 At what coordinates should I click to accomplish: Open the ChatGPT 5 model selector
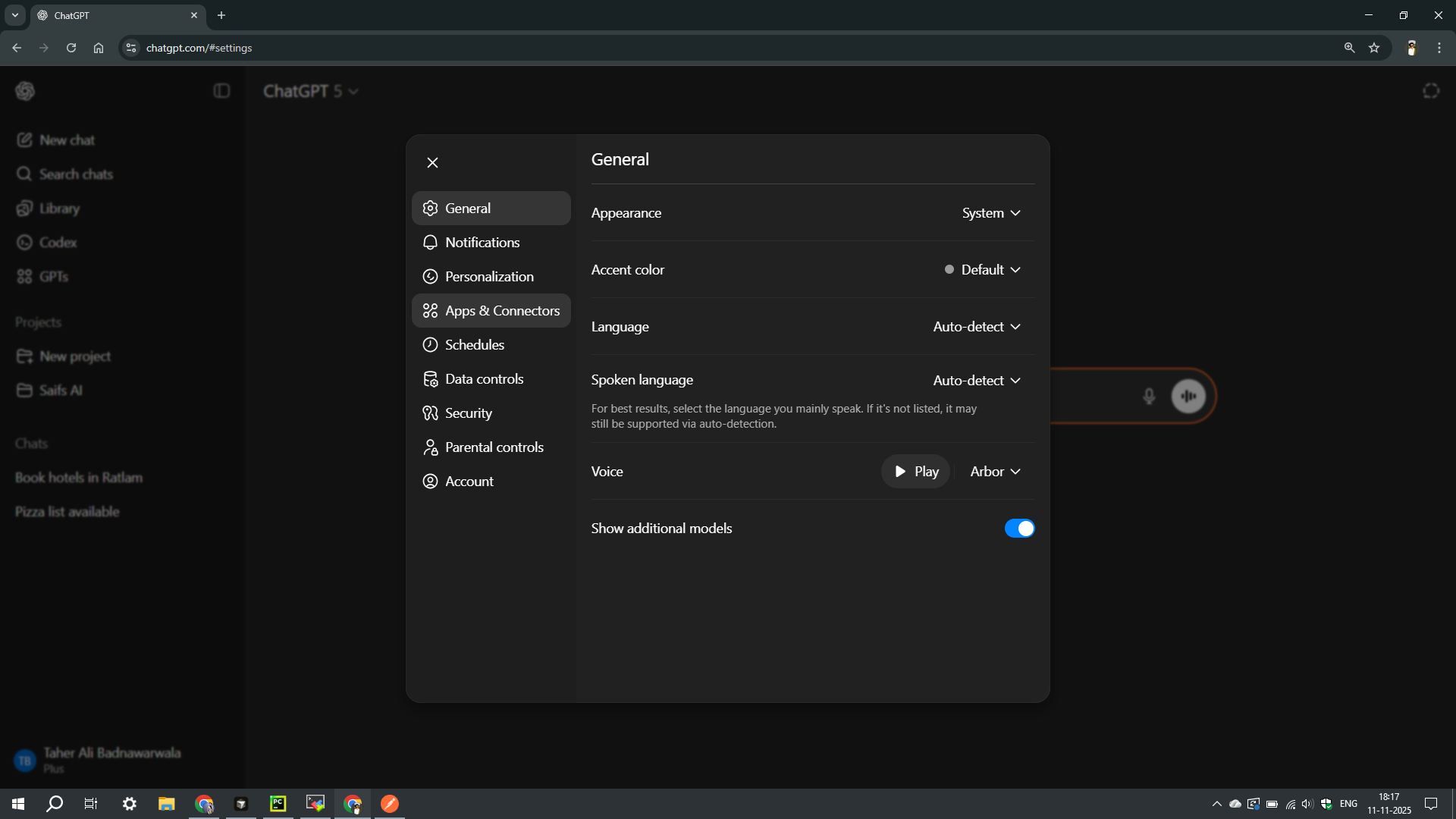coord(311,91)
